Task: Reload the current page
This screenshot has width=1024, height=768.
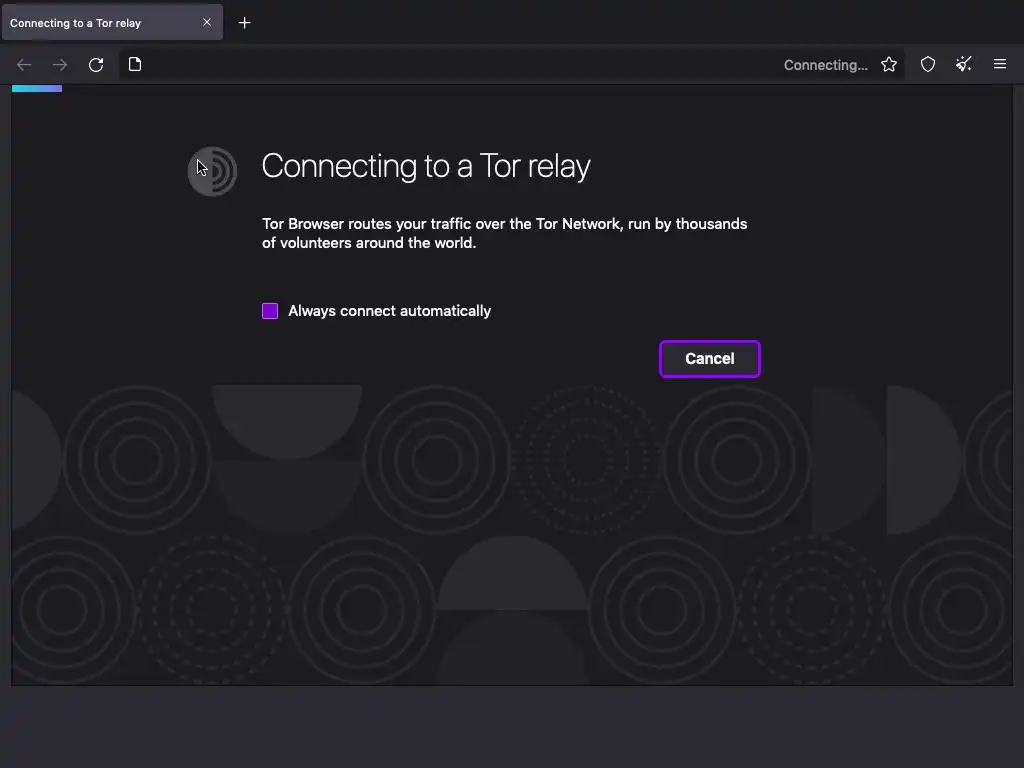Action: coord(96,65)
